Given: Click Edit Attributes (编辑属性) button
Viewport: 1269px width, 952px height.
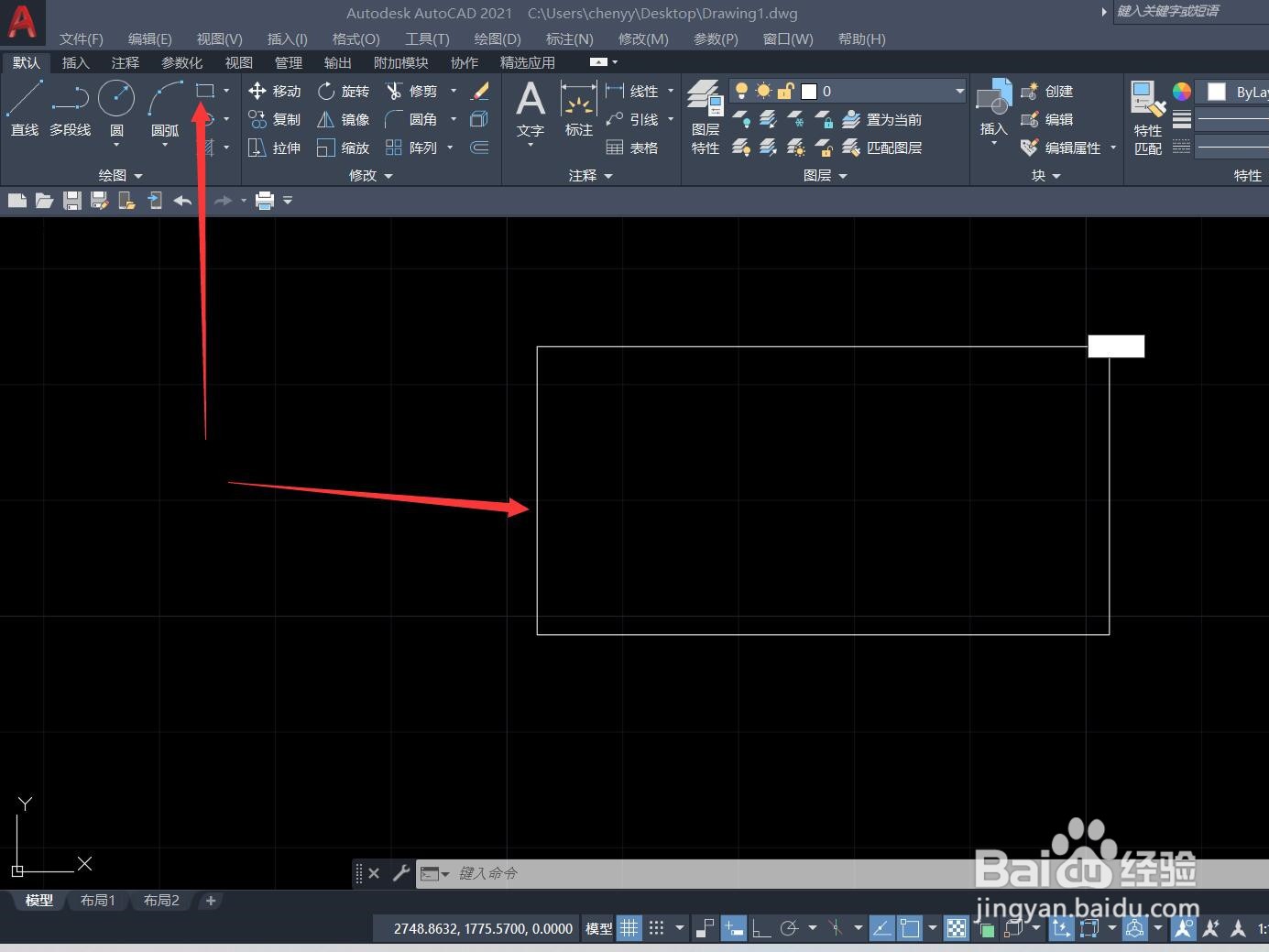Looking at the screenshot, I should point(1061,148).
